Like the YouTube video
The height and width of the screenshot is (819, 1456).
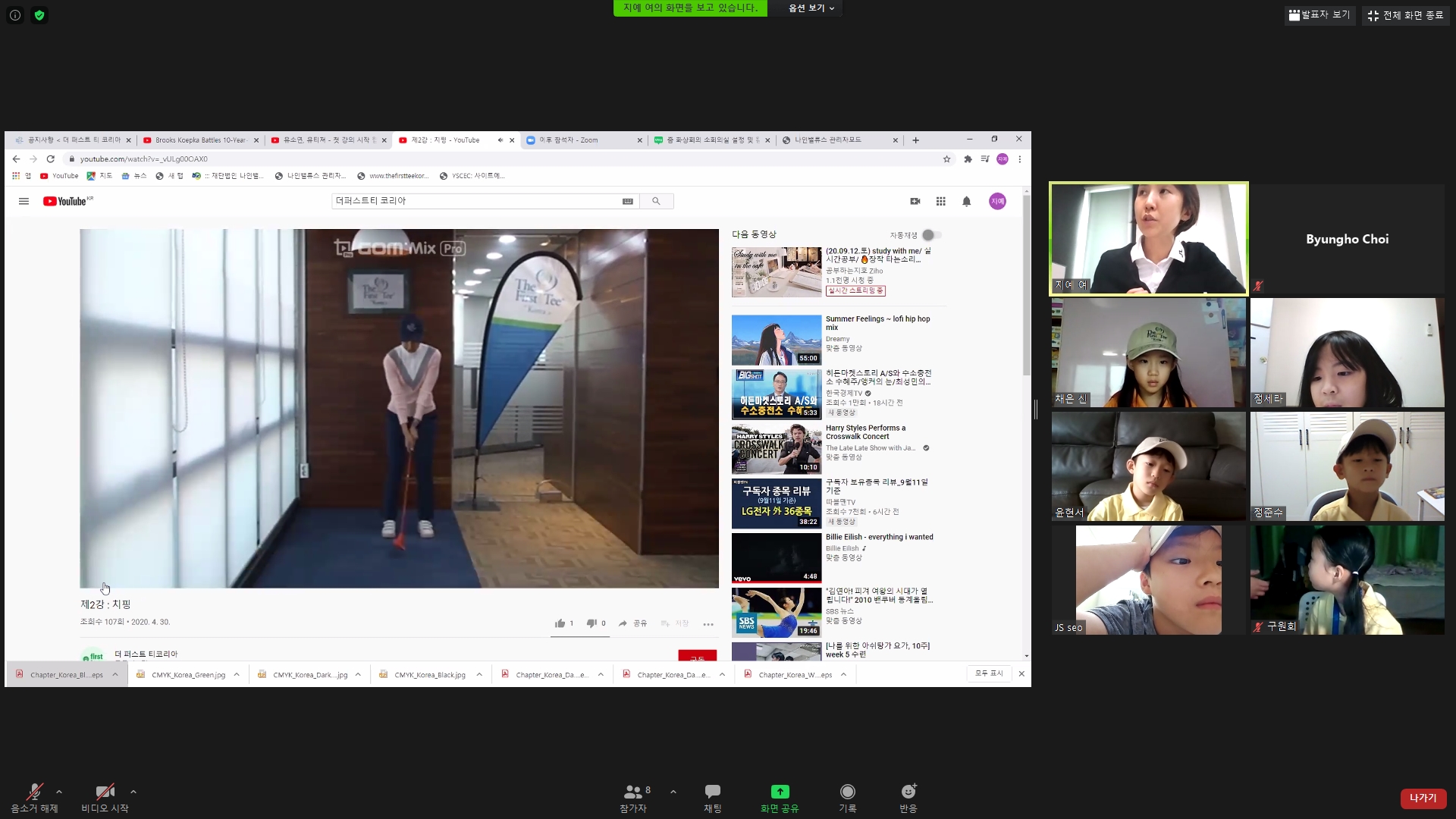point(560,623)
